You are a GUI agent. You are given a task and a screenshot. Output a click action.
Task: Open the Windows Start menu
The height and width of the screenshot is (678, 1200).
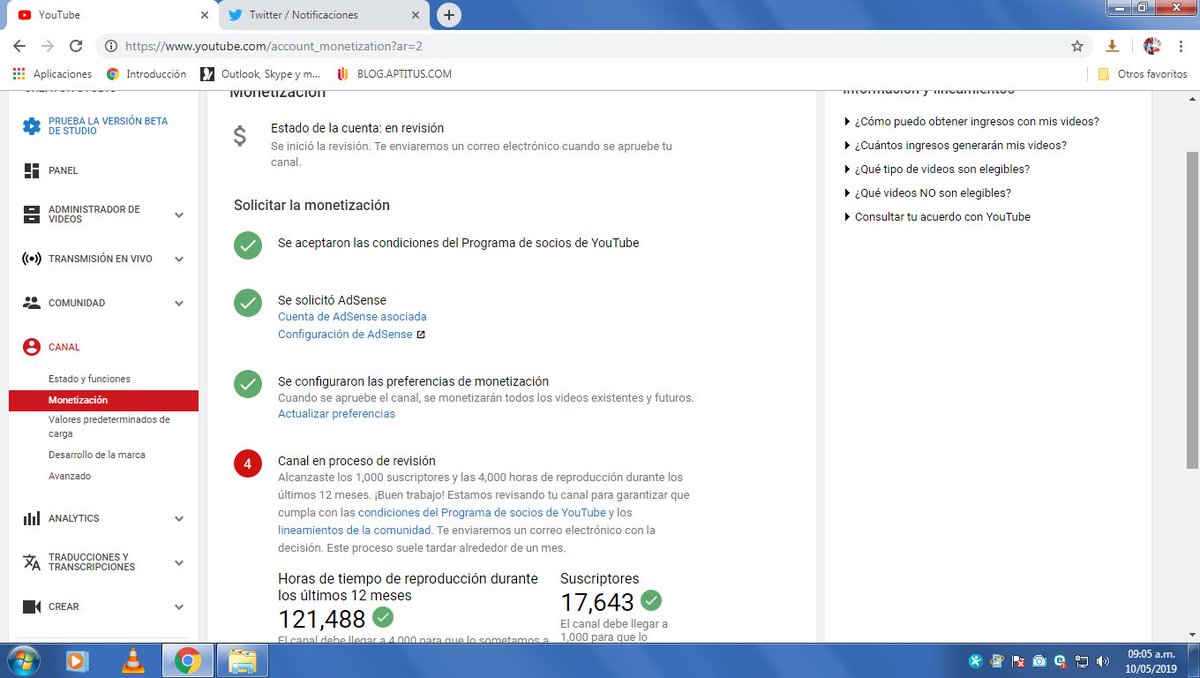[x=22, y=660]
